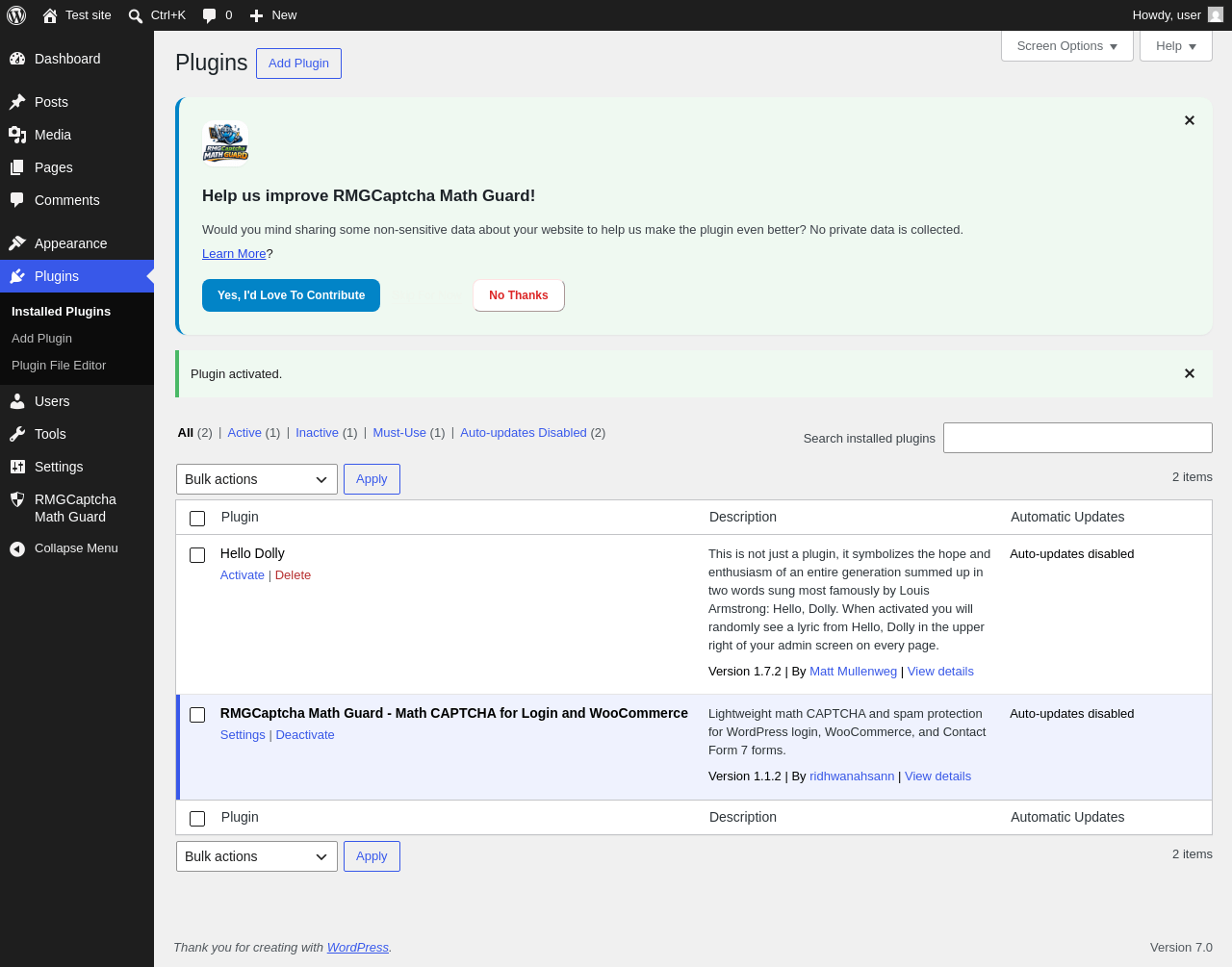The image size is (1232, 967).
Task: Expand the Help tab
Action: click(x=1176, y=46)
